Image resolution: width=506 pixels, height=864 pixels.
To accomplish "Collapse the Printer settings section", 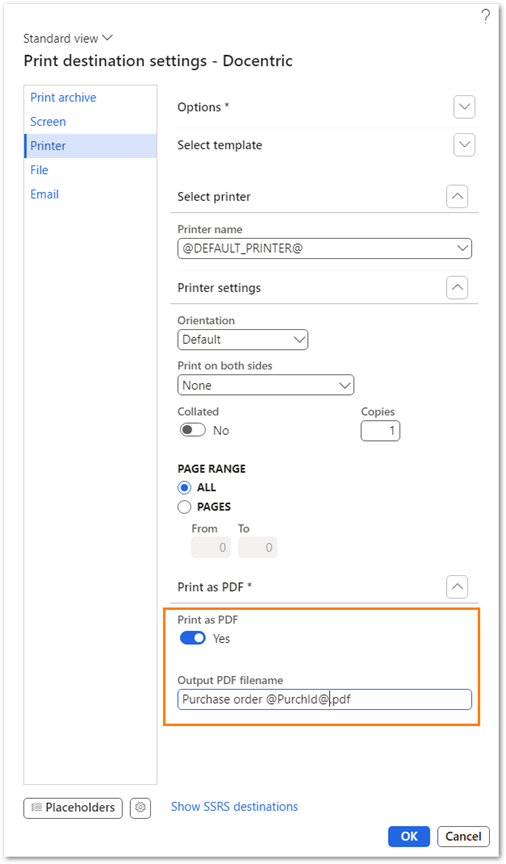I will (x=457, y=287).
